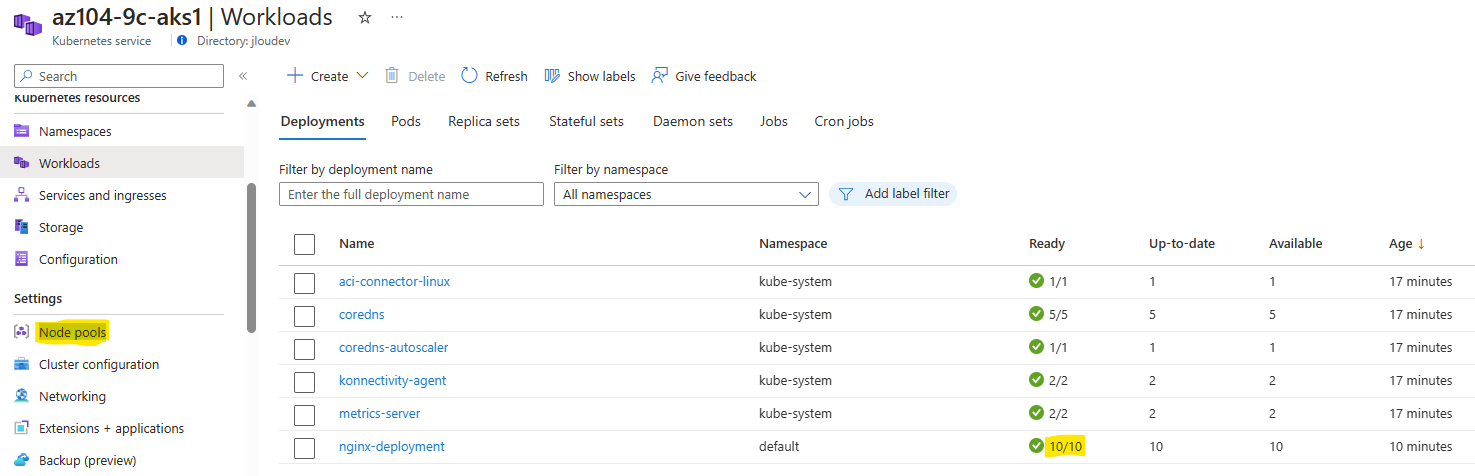Image resolution: width=1475 pixels, height=476 pixels.
Task: Tick checkbox for metrics-server row
Action: point(304,414)
